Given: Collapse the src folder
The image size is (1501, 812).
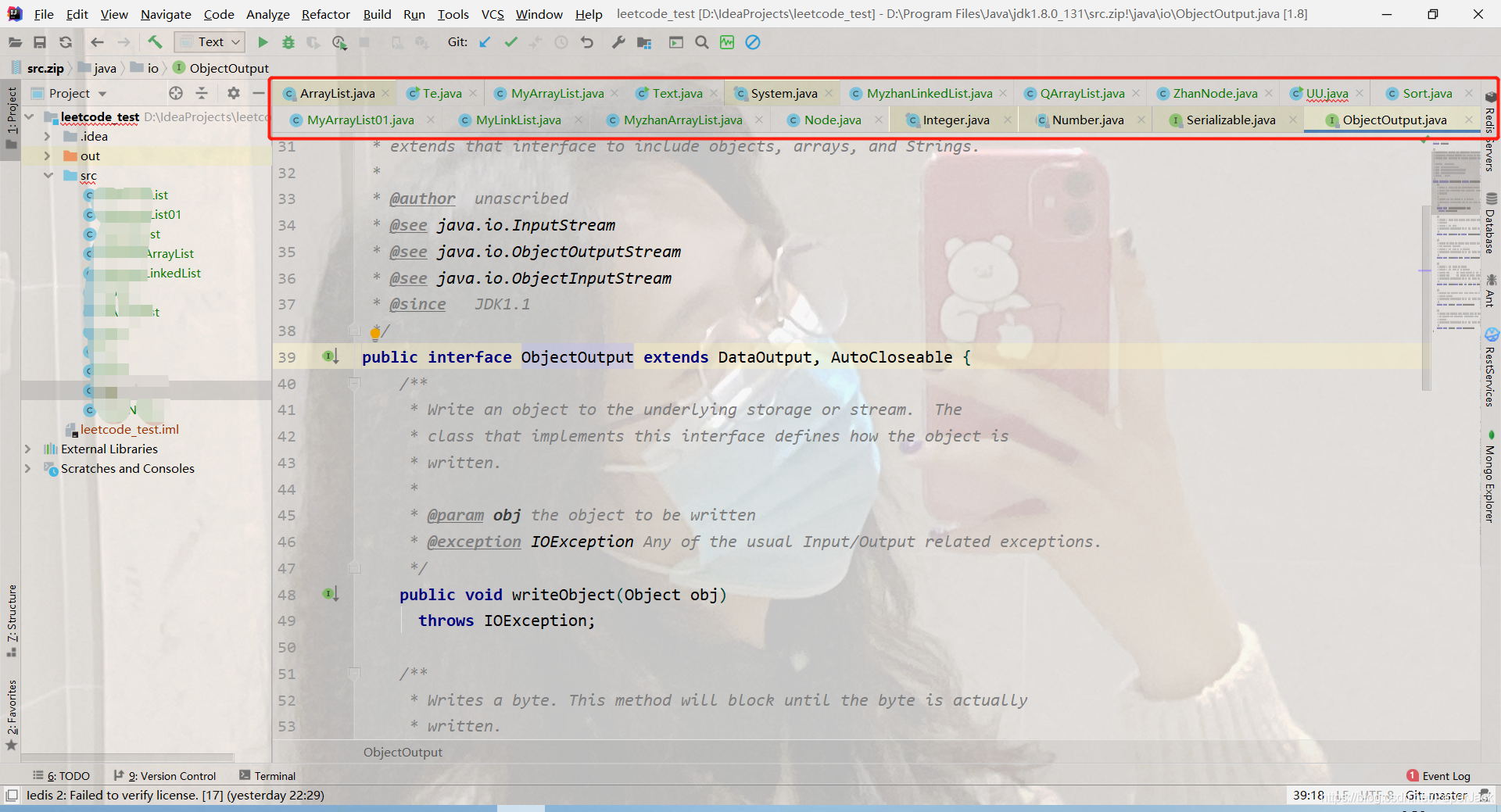Looking at the screenshot, I should pyautogui.click(x=48, y=175).
